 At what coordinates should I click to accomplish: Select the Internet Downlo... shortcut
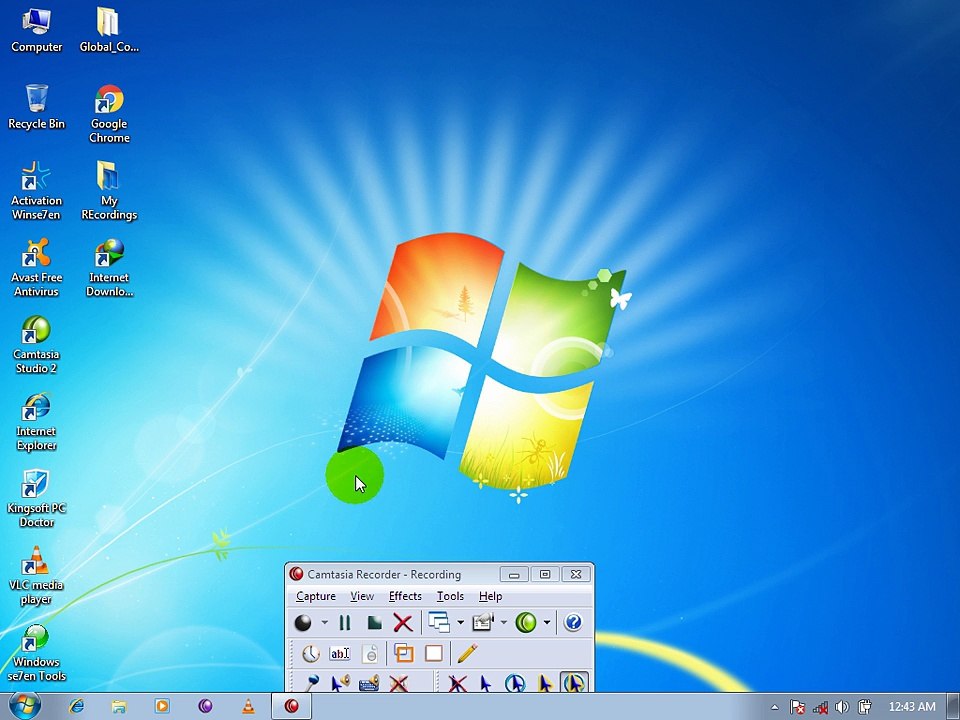click(x=109, y=268)
